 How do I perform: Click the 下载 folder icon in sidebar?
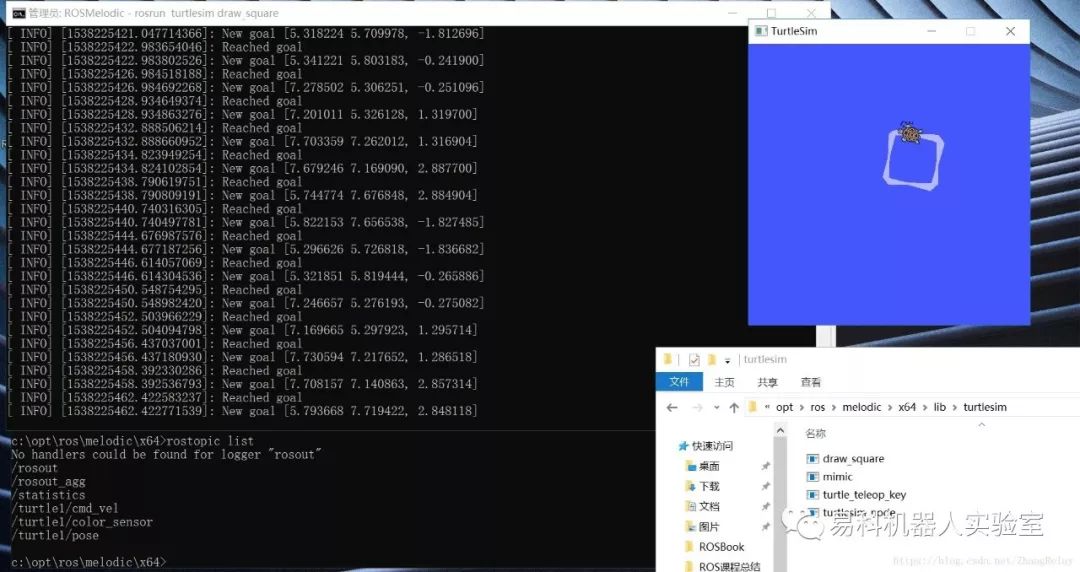click(691, 487)
